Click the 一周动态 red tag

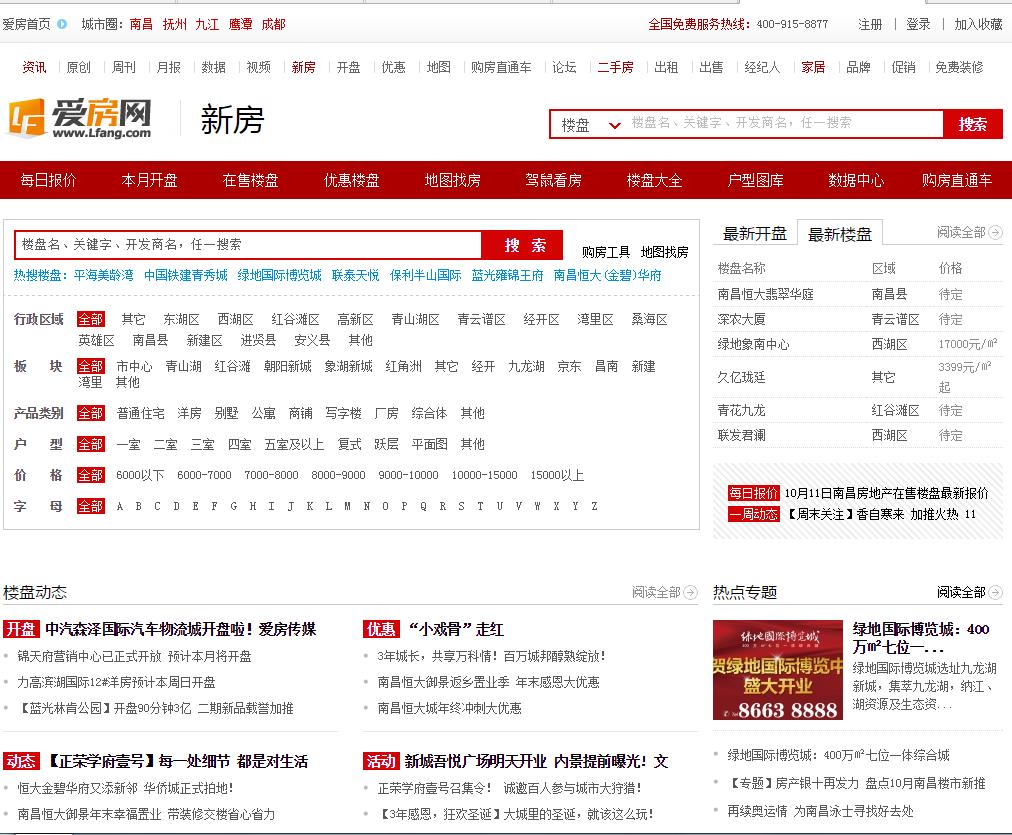tap(753, 514)
